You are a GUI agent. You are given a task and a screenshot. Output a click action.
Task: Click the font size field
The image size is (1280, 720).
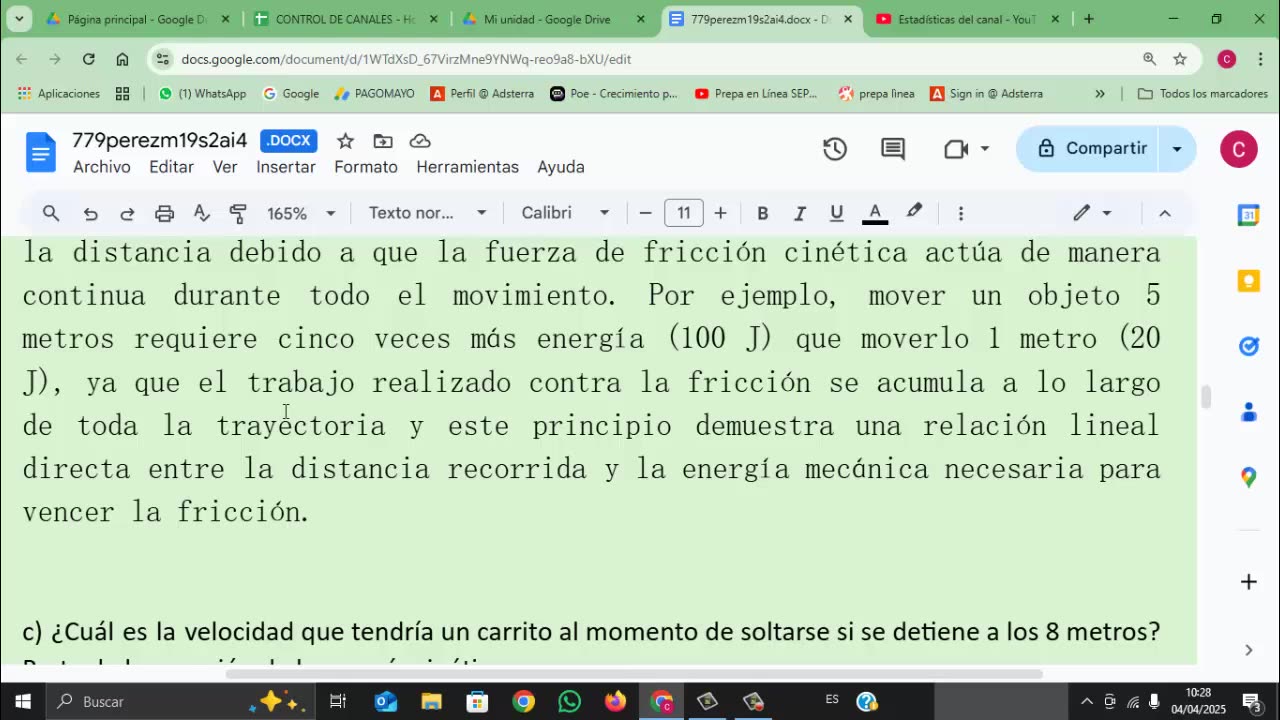pos(684,213)
